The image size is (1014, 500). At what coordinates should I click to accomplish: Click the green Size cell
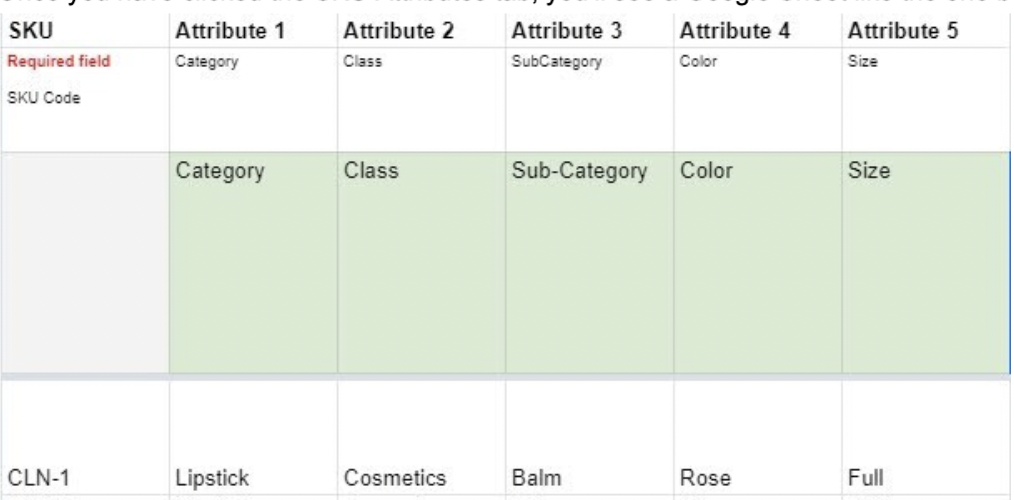pos(864,172)
